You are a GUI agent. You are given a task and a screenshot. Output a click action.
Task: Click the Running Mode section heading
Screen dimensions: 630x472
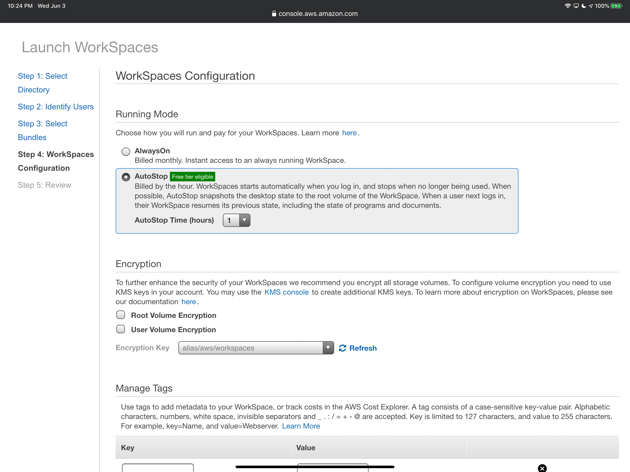point(147,114)
